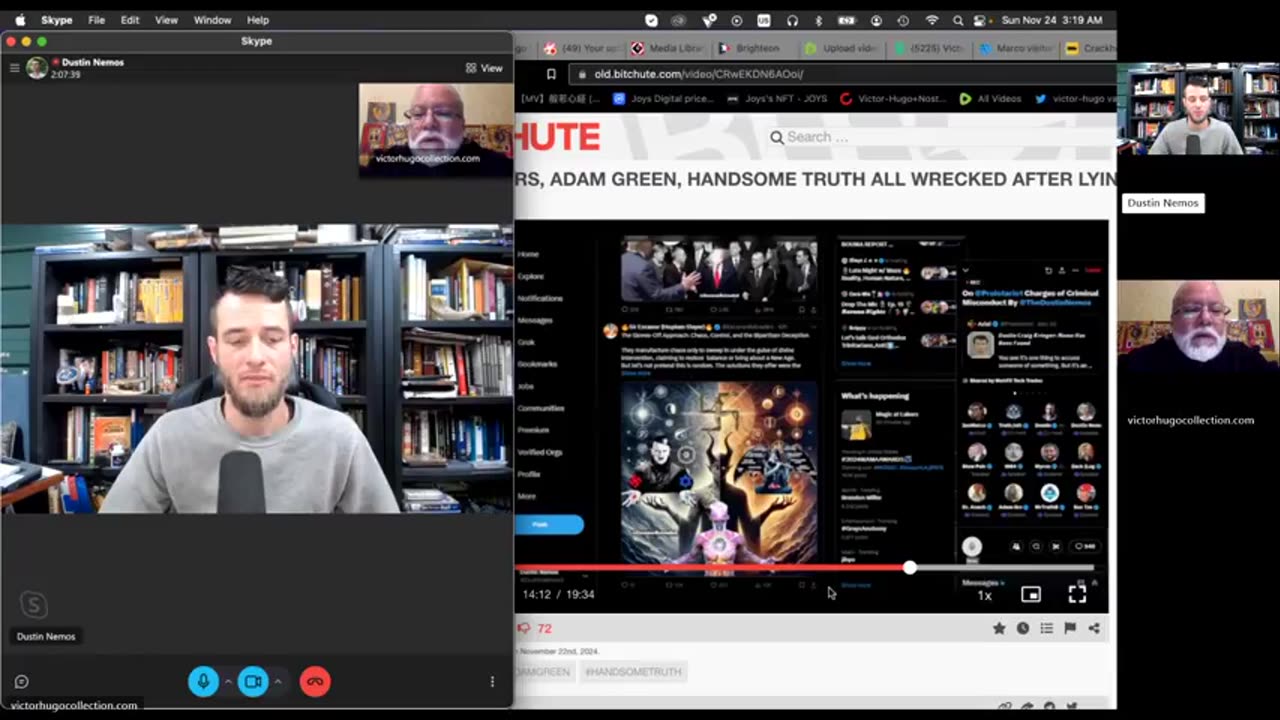Open All Videos bookmark
Screen dimensions: 1280x720
click(990, 99)
